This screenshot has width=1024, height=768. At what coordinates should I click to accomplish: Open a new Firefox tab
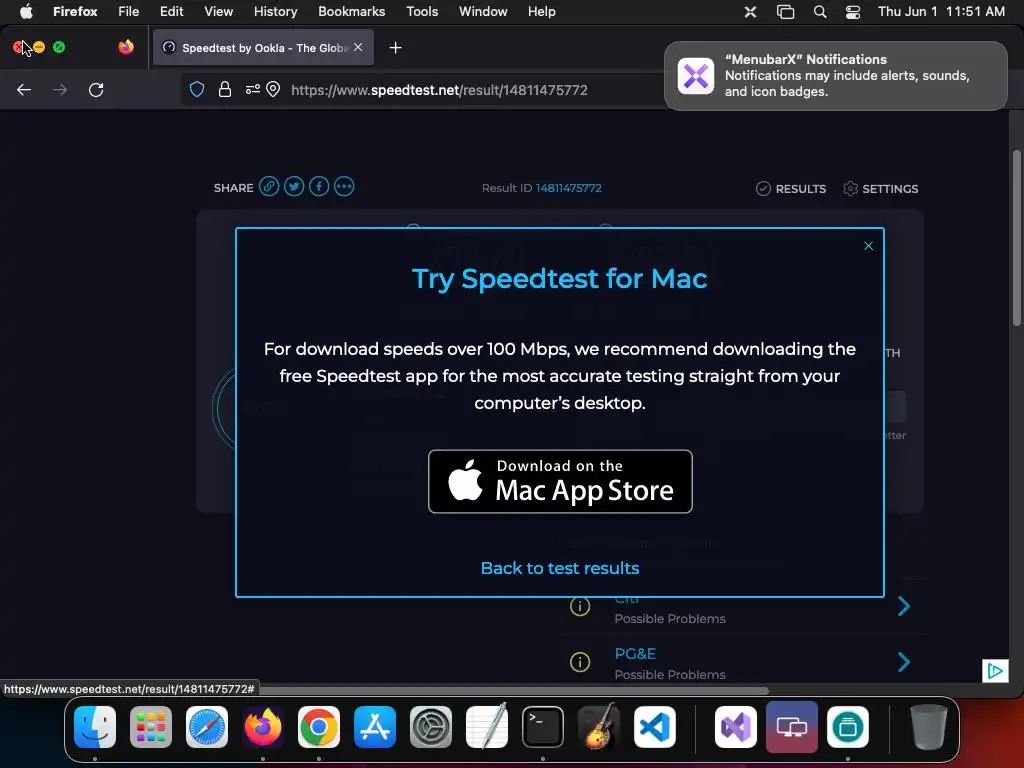tap(395, 48)
